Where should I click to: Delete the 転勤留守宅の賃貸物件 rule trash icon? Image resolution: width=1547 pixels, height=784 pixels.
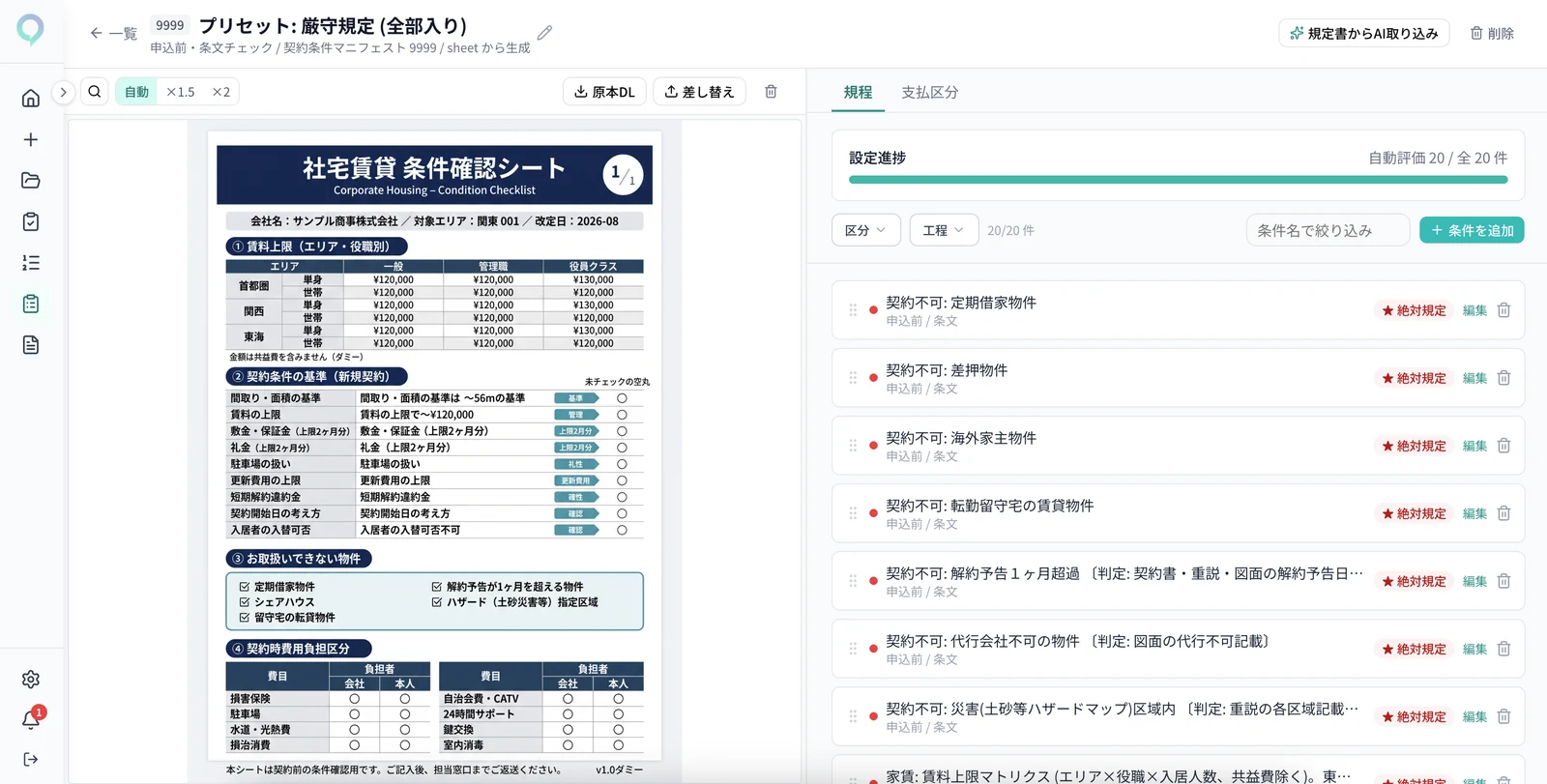click(x=1503, y=513)
